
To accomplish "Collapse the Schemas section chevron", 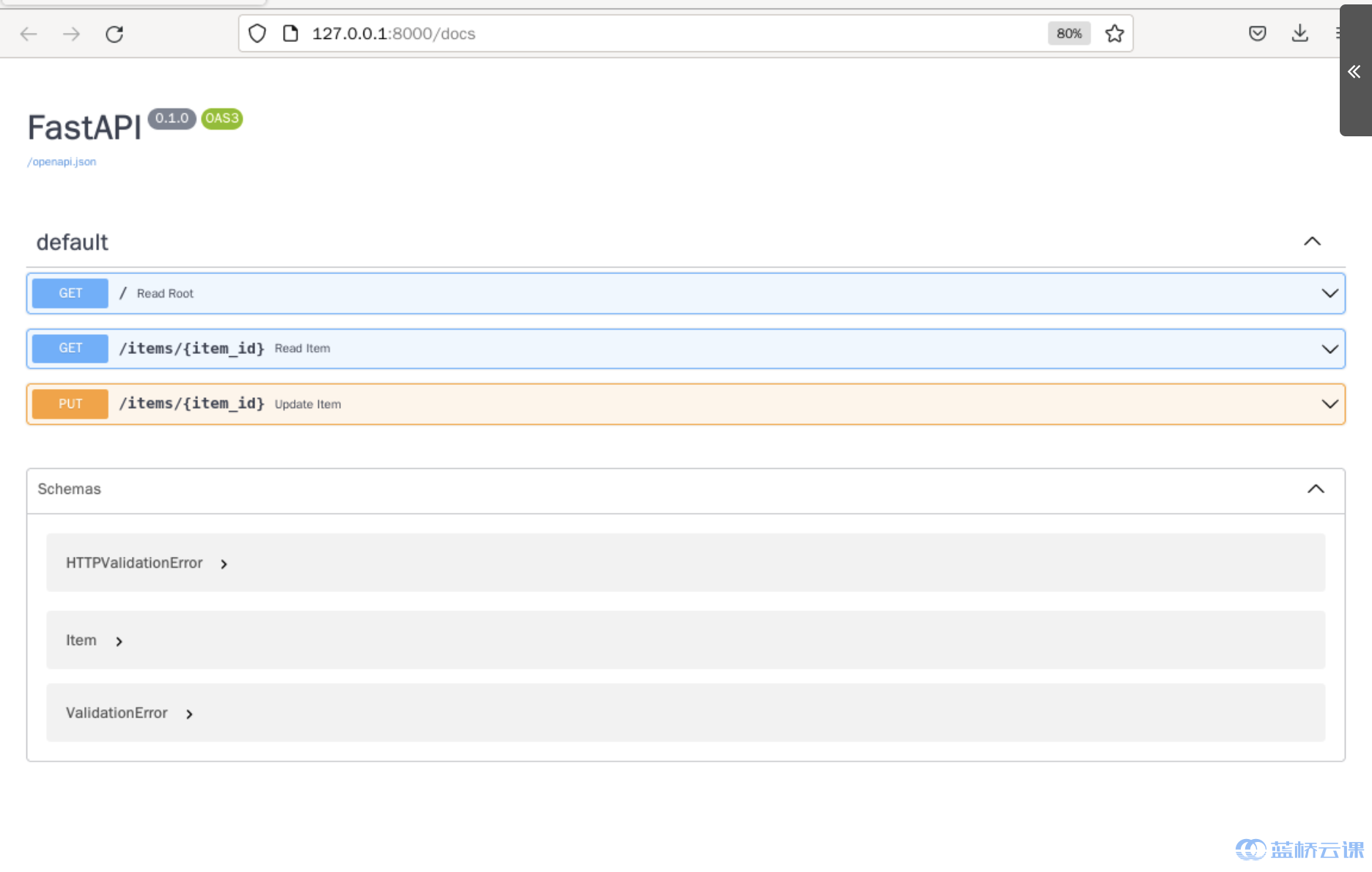I will click(1316, 489).
